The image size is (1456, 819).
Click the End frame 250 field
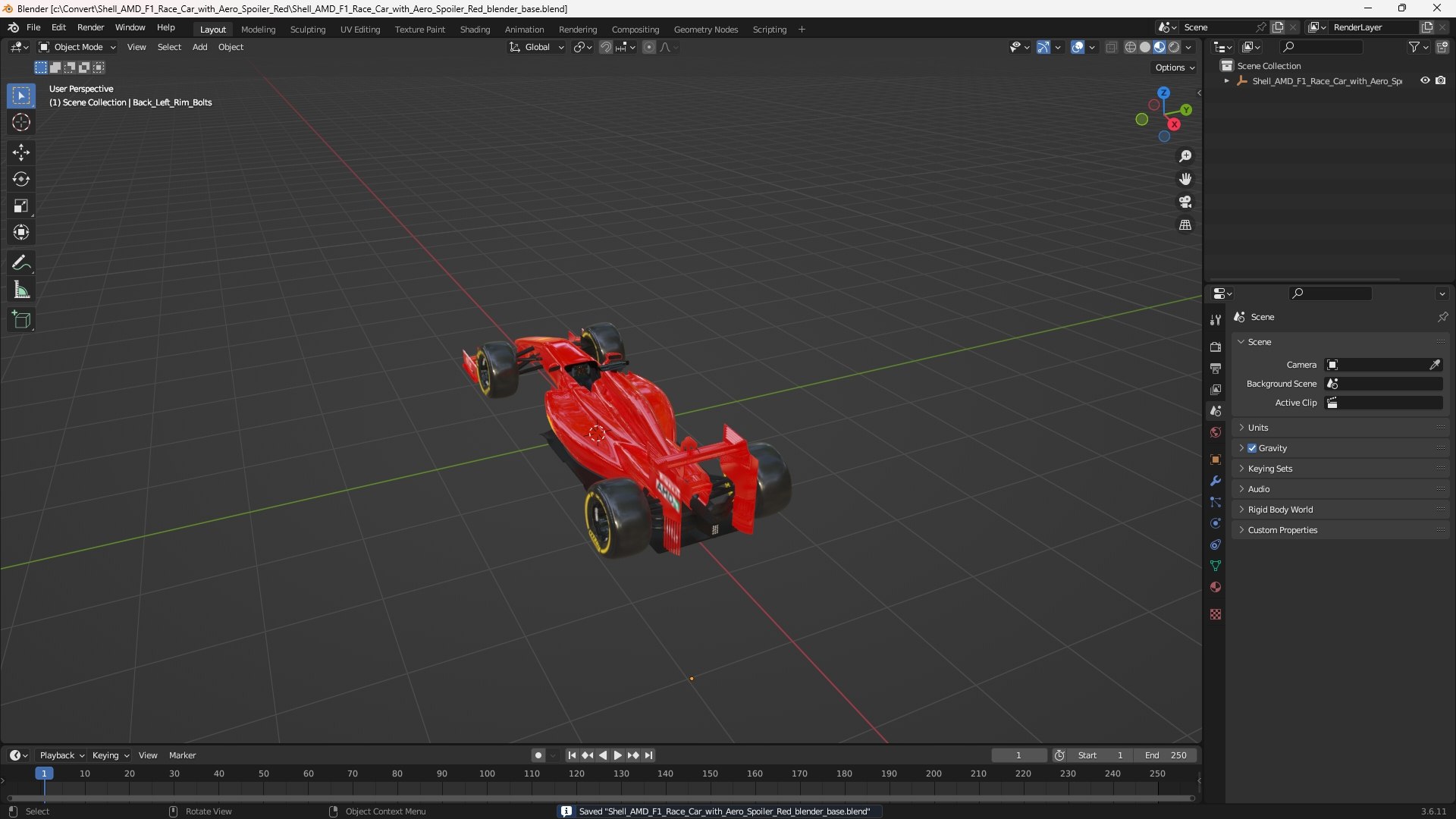1166,755
